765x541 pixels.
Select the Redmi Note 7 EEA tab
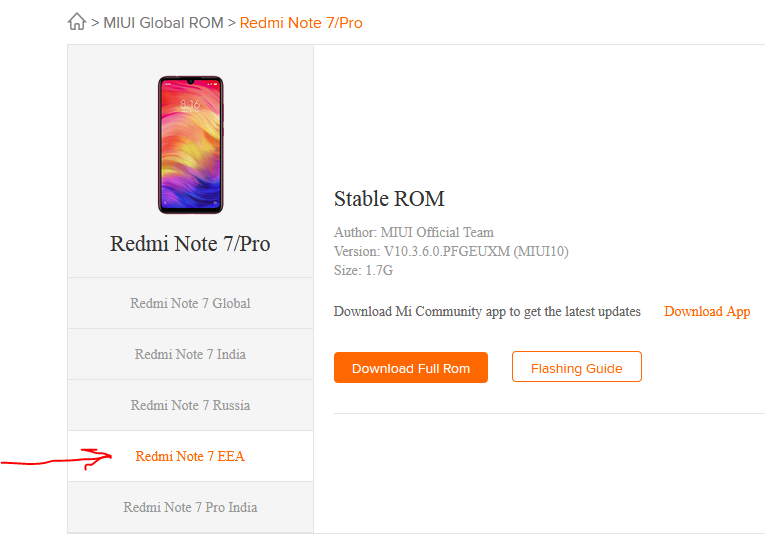[x=190, y=456]
